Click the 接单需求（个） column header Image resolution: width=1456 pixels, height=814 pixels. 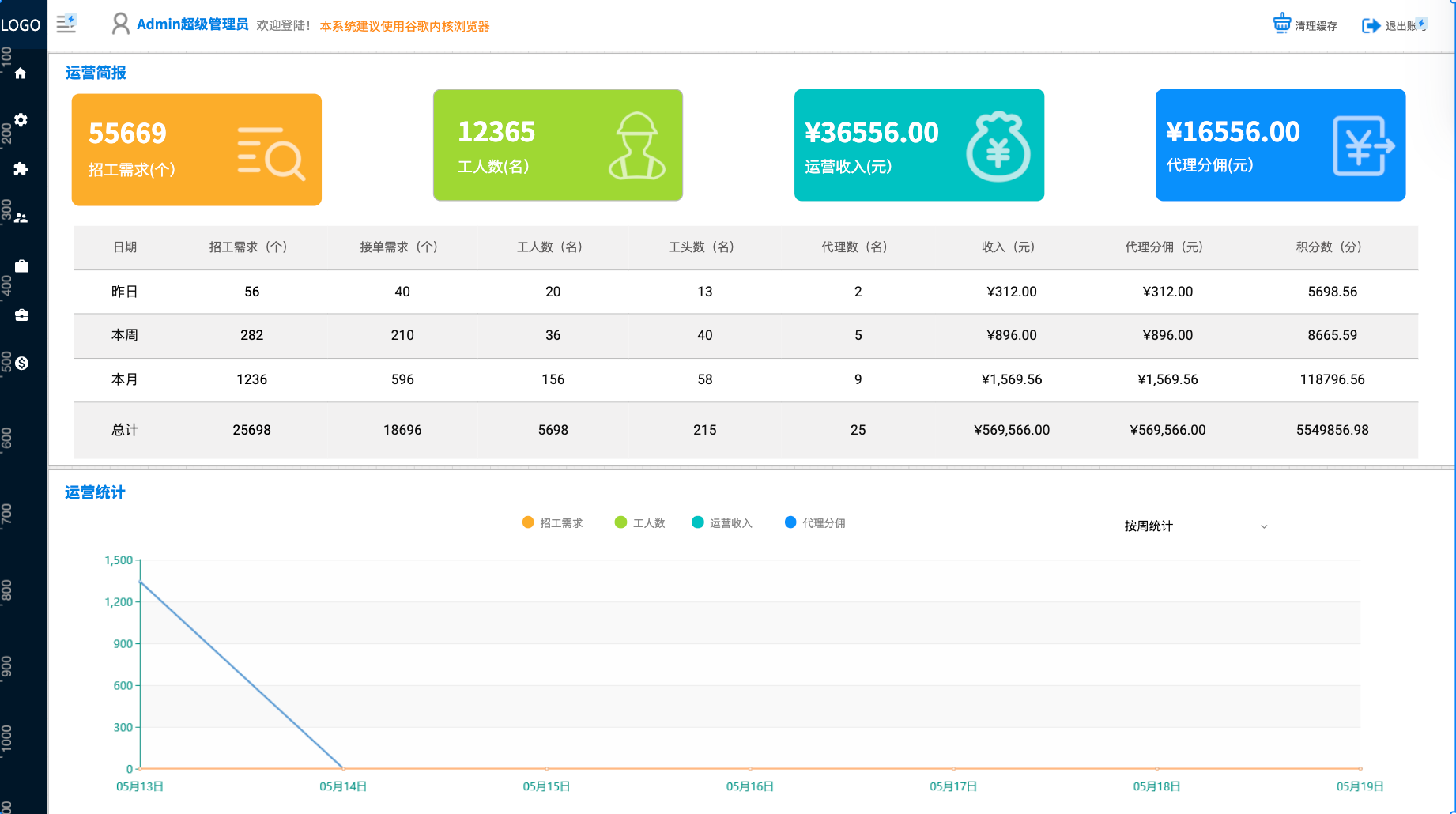[402, 247]
